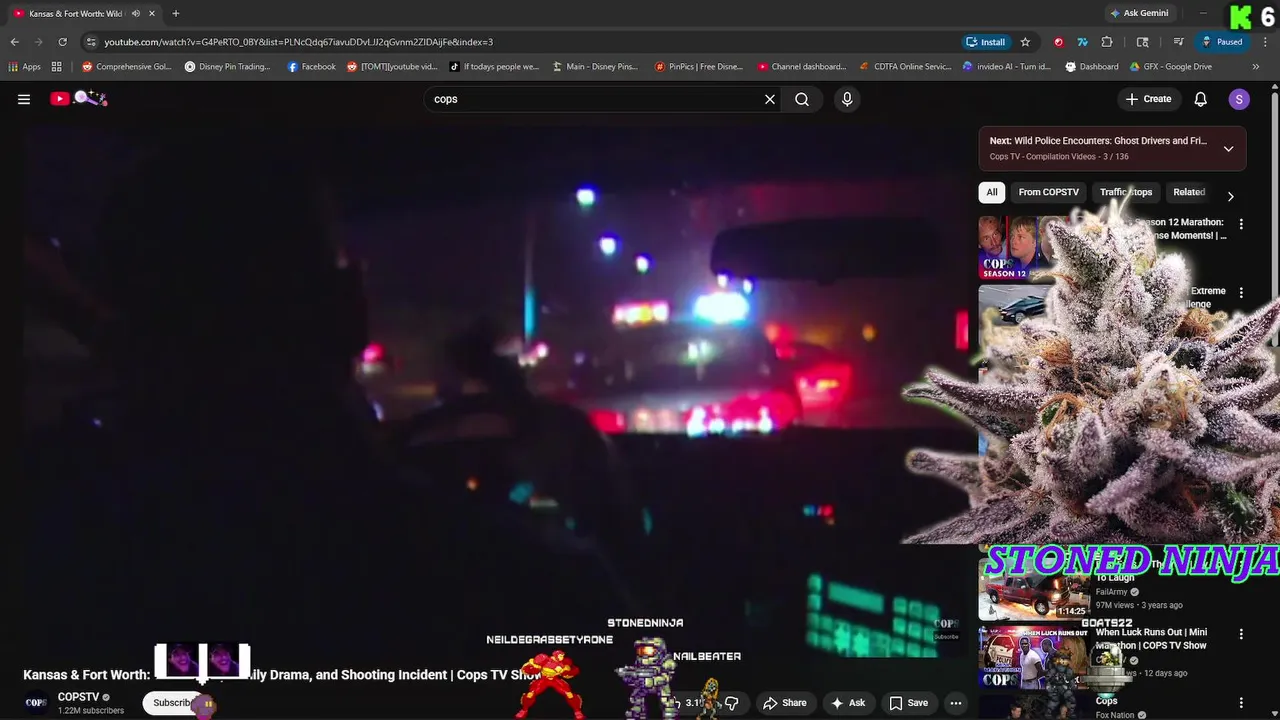Pause the video by clicking the player
Viewport: 1280px width, 720px height.
point(496,390)
